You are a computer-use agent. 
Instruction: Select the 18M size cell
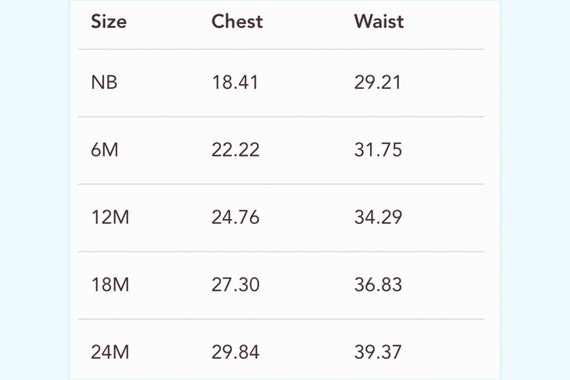[x=110, y=285]
